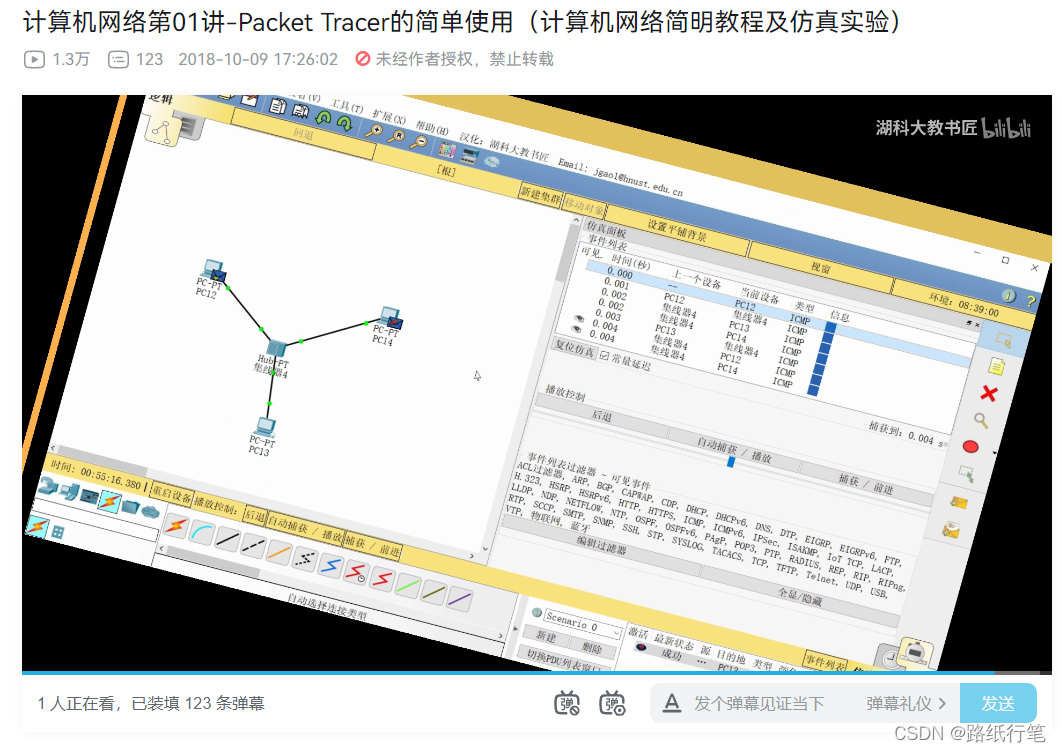Click the 新建 scenario button
Viewport: 1061px width, 752px height.
545,636
